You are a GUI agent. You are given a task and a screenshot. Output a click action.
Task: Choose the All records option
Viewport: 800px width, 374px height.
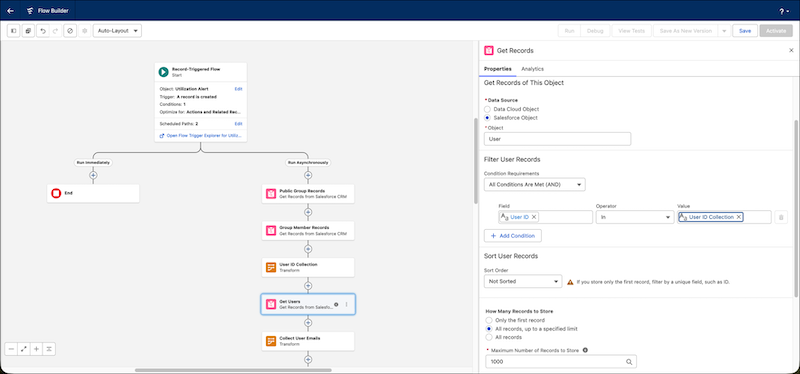pos(489,337)
